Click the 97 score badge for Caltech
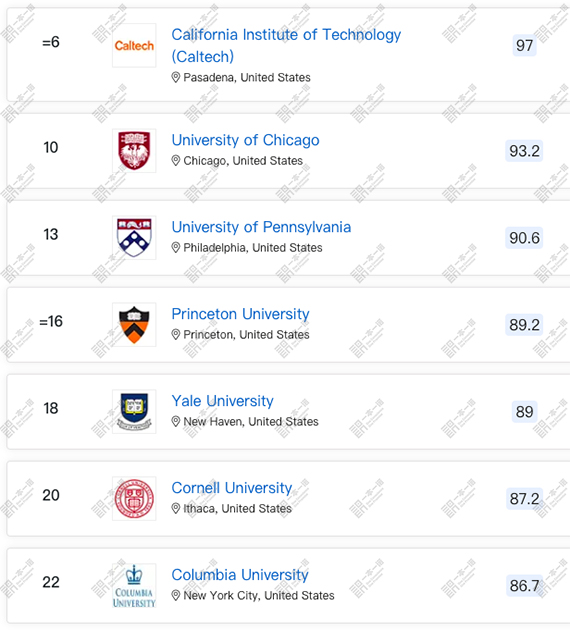 coord(524,45)
